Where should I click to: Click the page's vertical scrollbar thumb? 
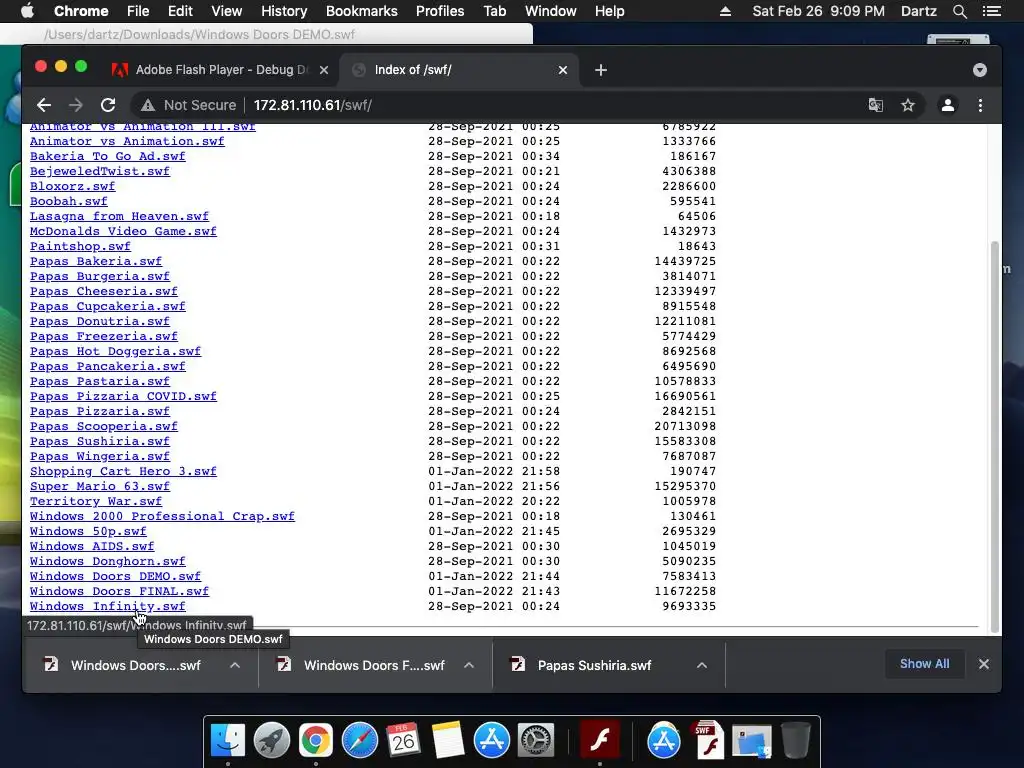point(995,436)
